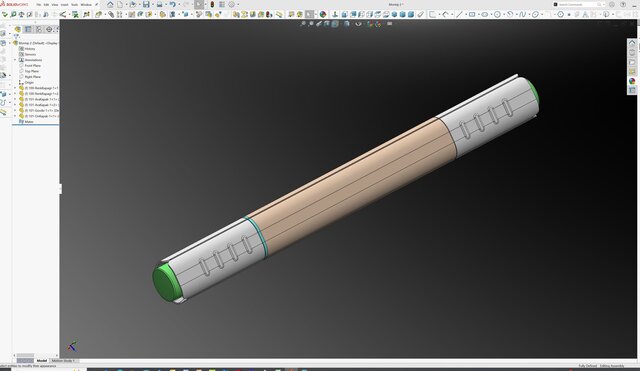
Task: Activate the Select cursor tool
Action: click(199, 4)
